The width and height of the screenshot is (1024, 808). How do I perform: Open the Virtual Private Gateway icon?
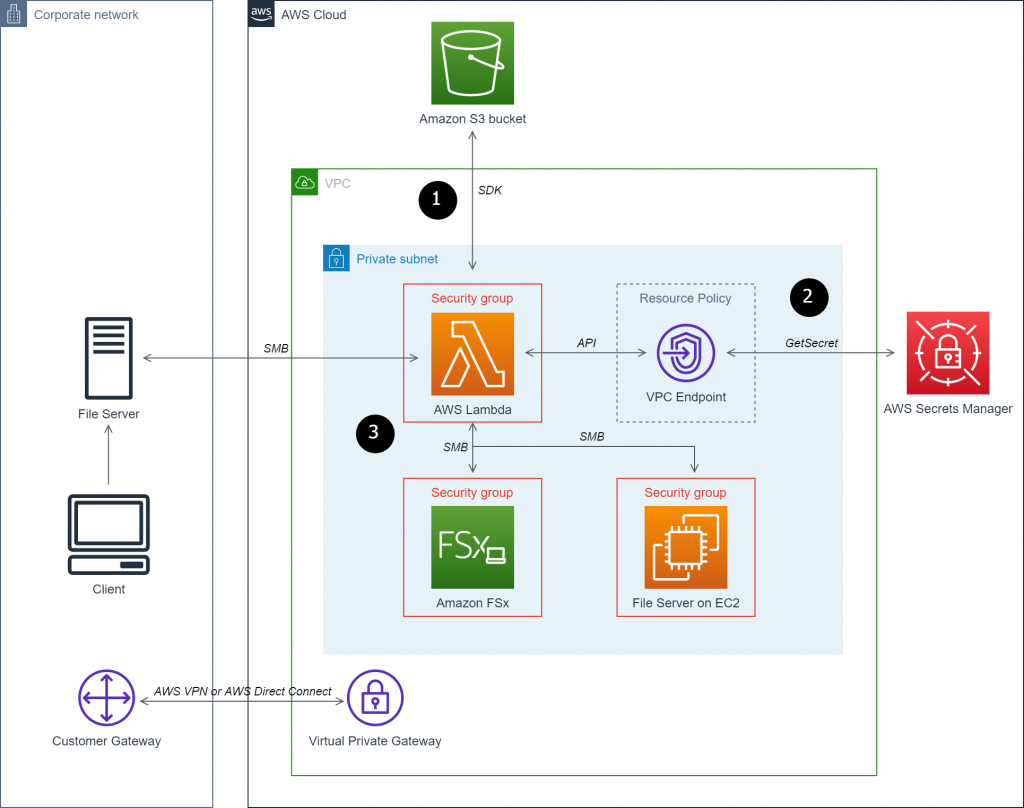coord(375,698)
